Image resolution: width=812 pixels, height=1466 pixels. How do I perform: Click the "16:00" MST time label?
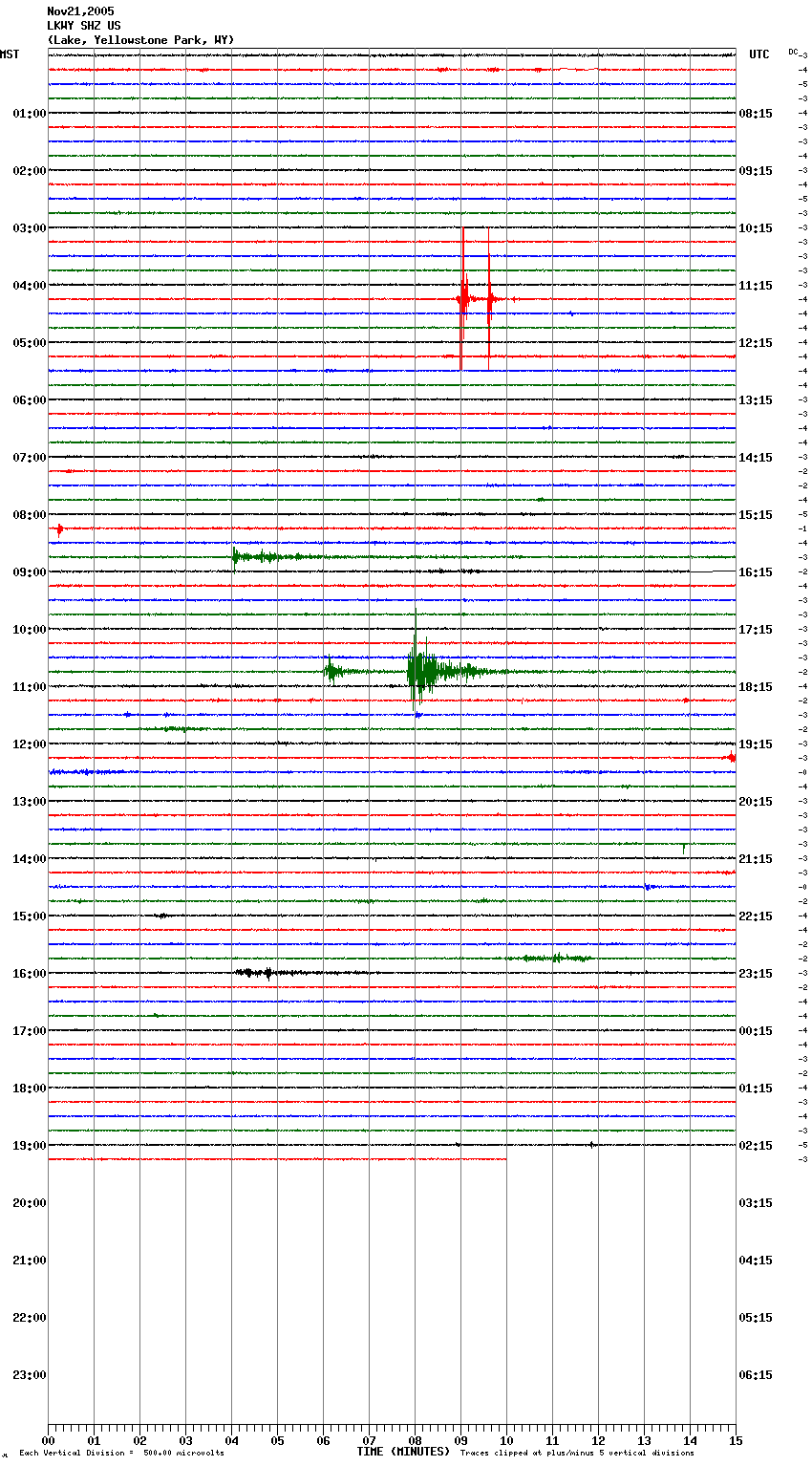(x=30, y=974)
